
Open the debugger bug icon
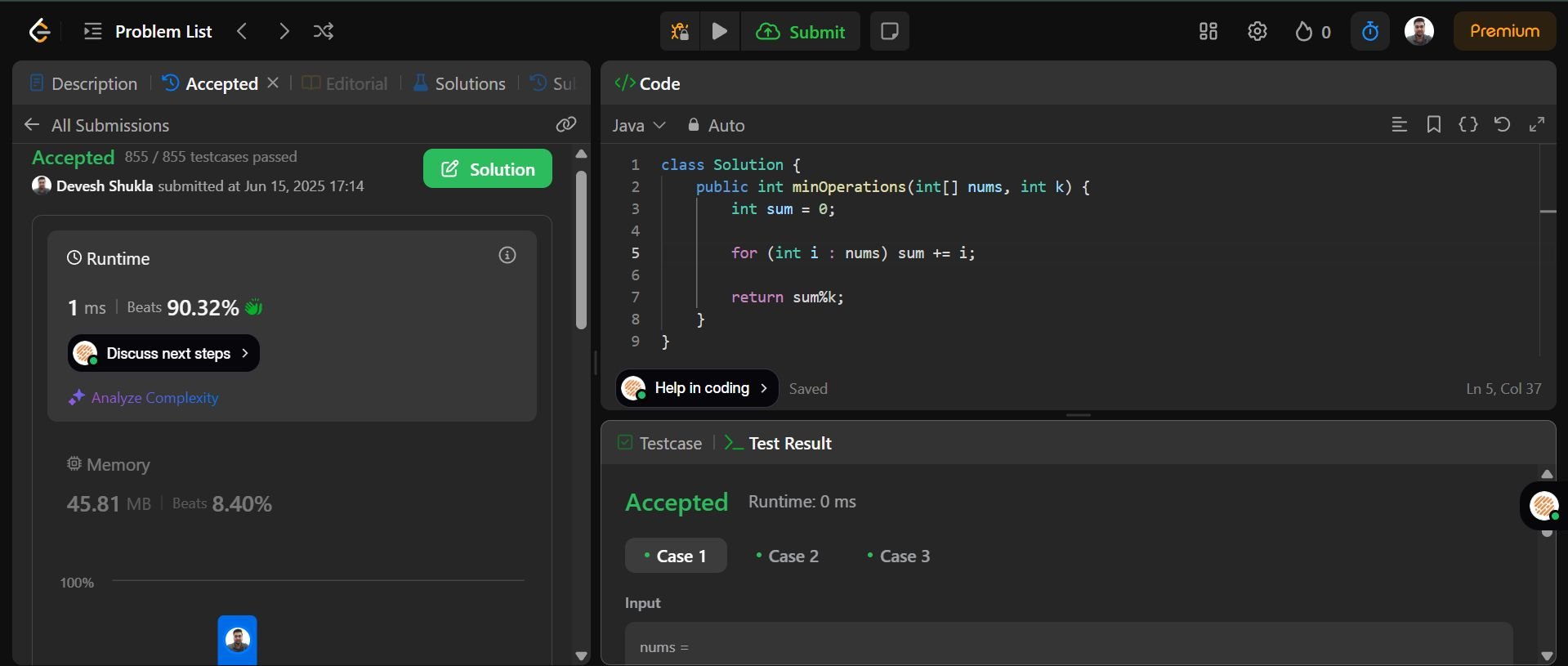pos(680,32)
